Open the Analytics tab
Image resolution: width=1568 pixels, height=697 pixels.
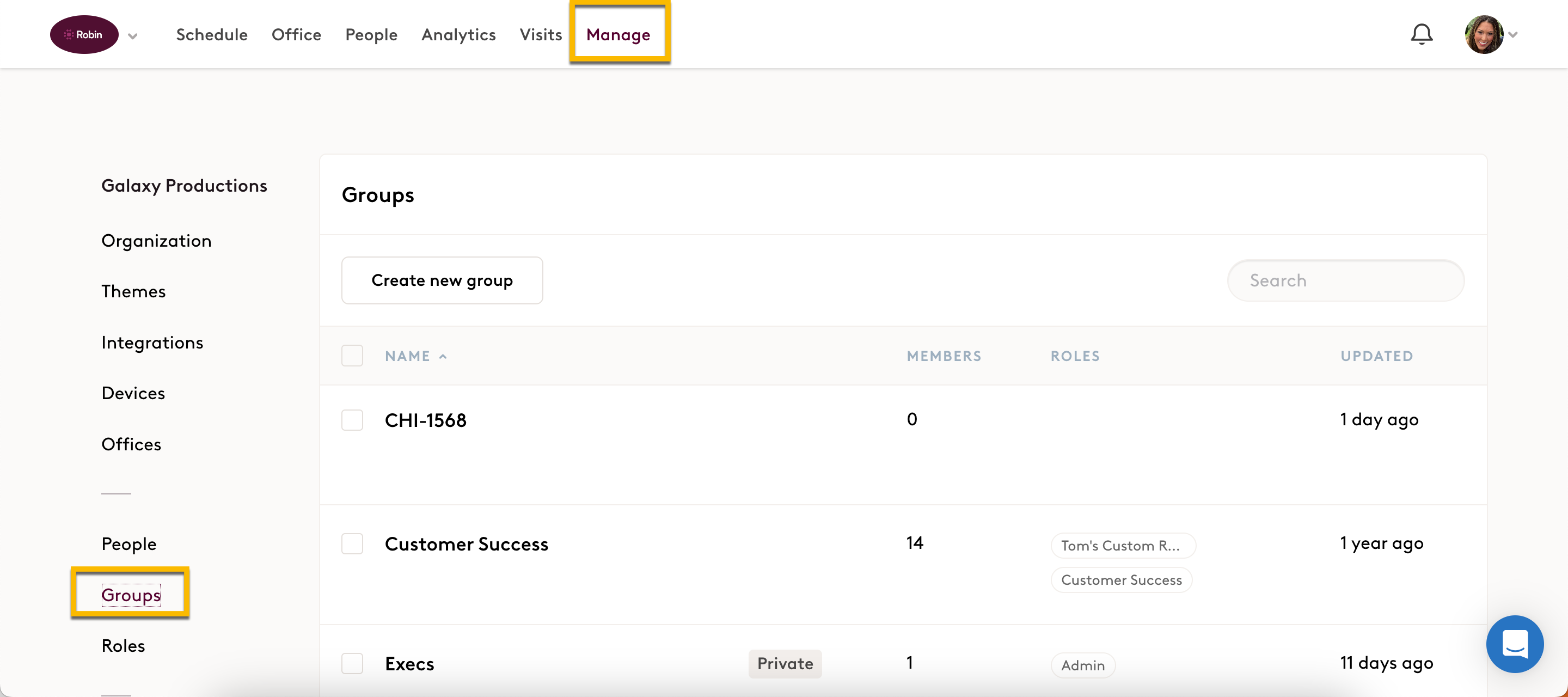tap(458, 35)
